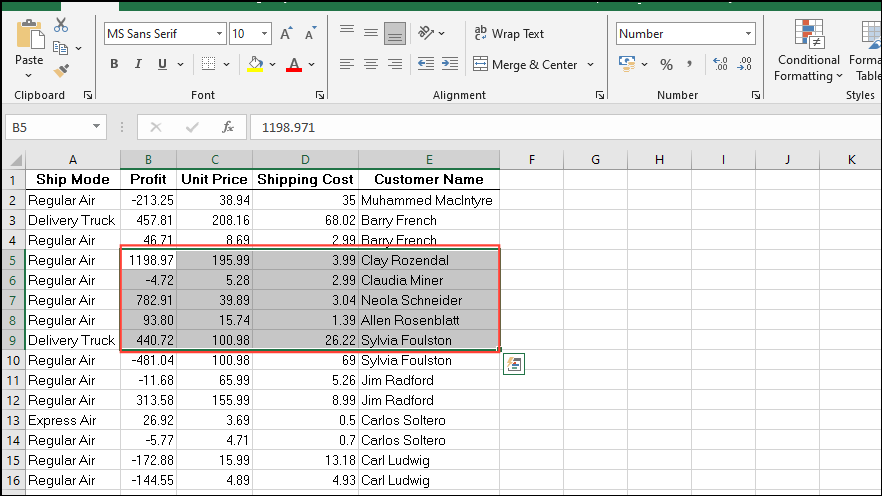This screenshot has width=882, height=496.
Task: Click Merge & Center button
Action: click(525, 65)
